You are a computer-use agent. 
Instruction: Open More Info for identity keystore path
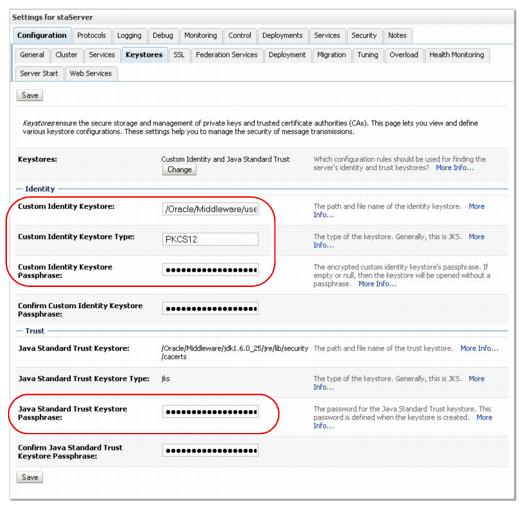point(476,206)
